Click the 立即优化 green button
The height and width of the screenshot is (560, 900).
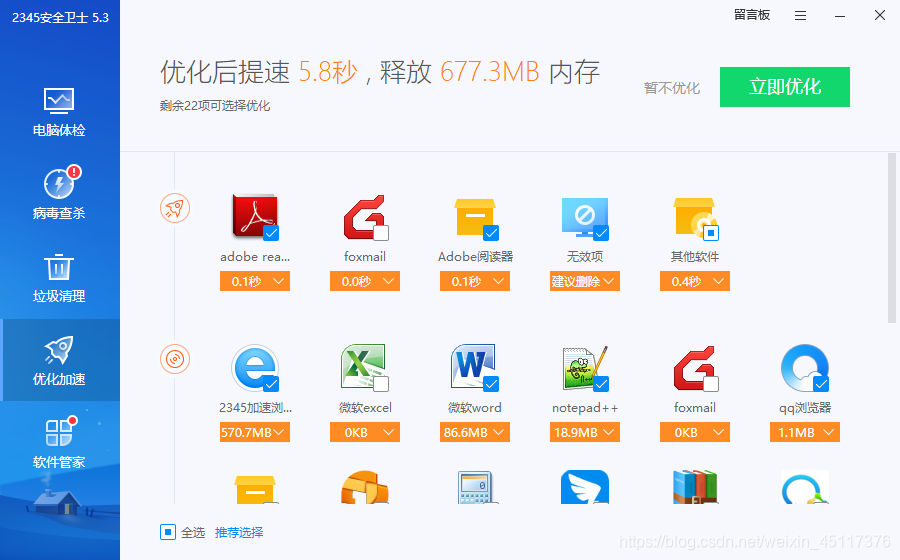click(x=785, y=87)
